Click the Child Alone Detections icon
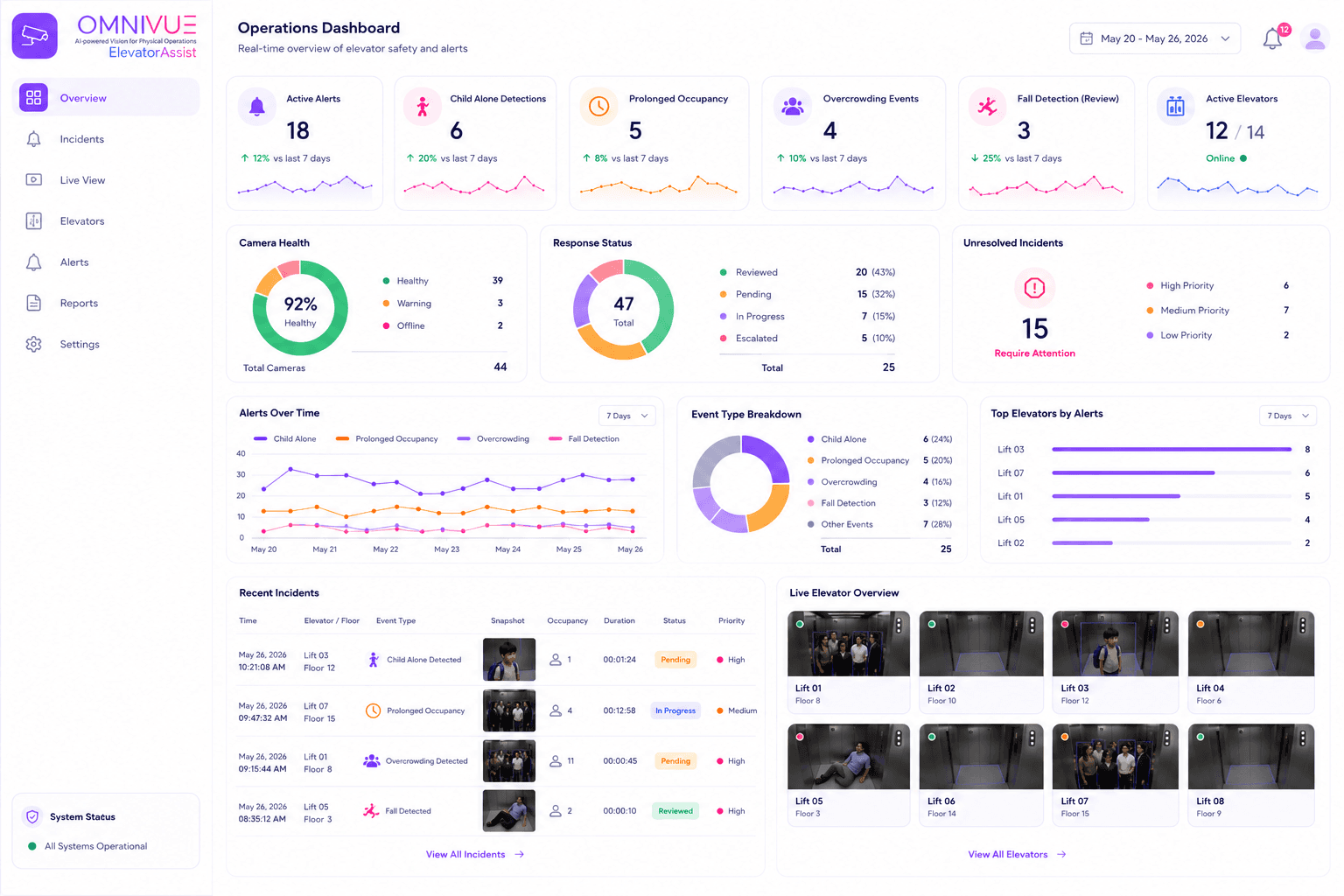 pos(423,107)
